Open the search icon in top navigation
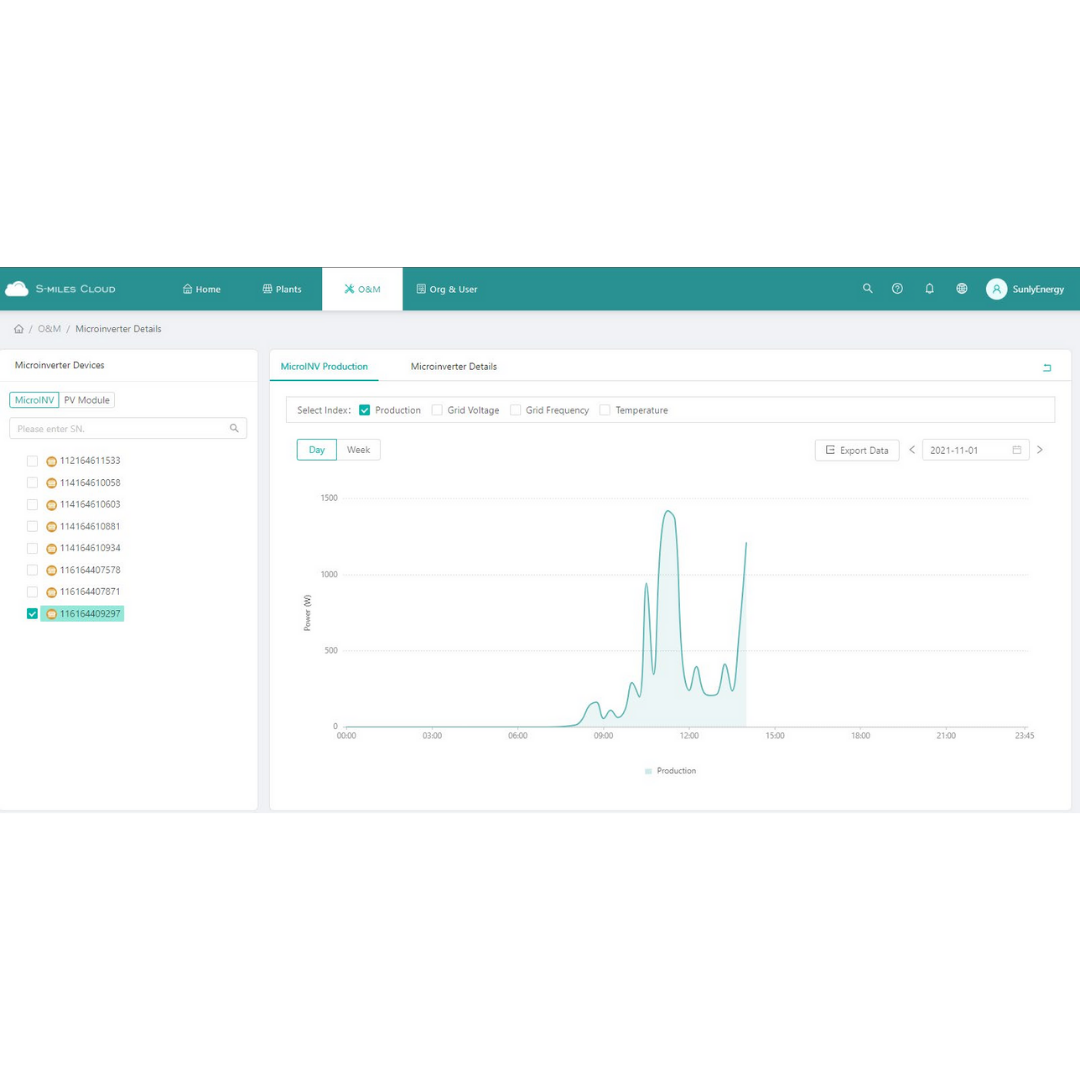The image size is (1080, 1080). click(866, 289)
